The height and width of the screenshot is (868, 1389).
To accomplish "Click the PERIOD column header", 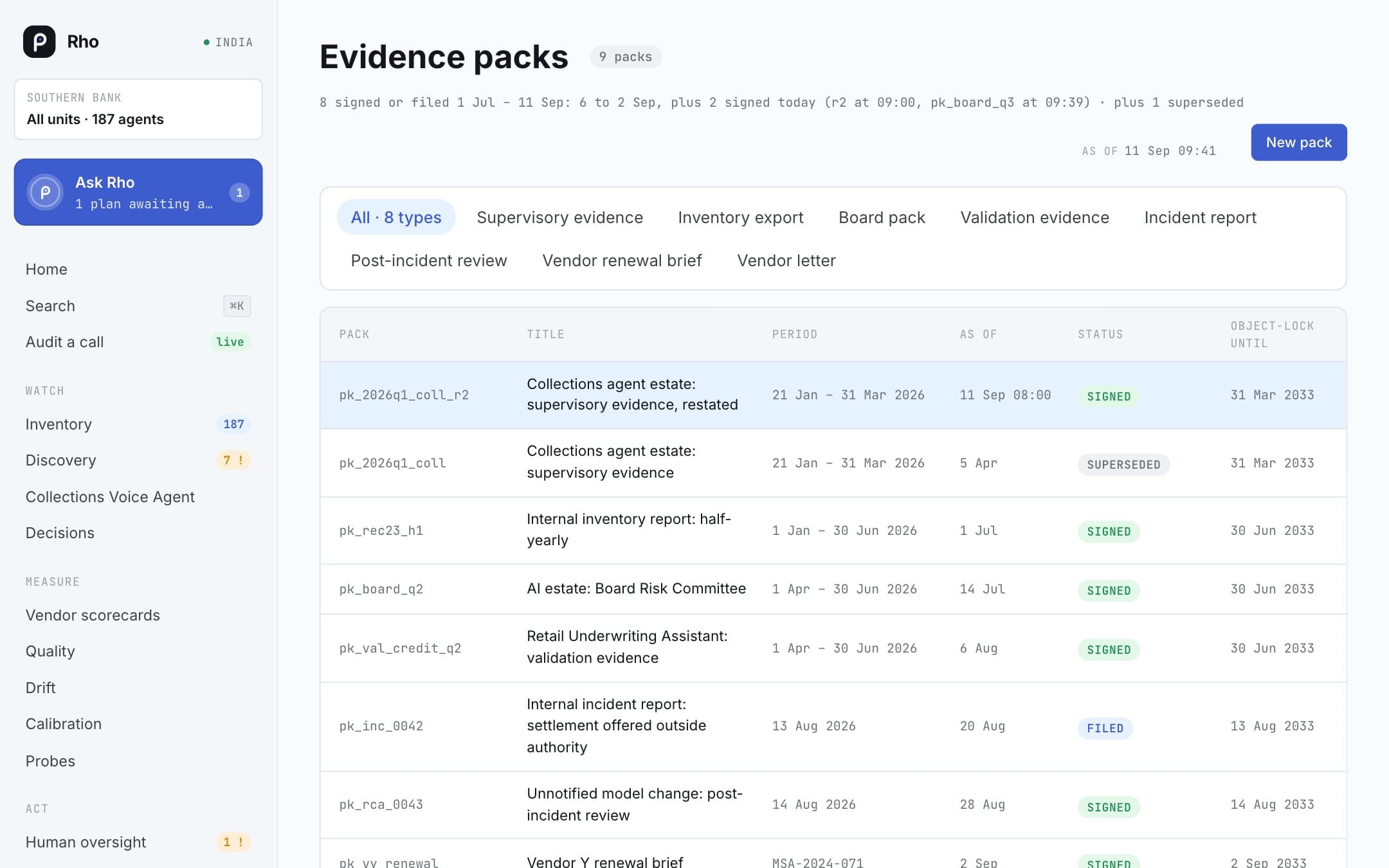I will [795, 334].
